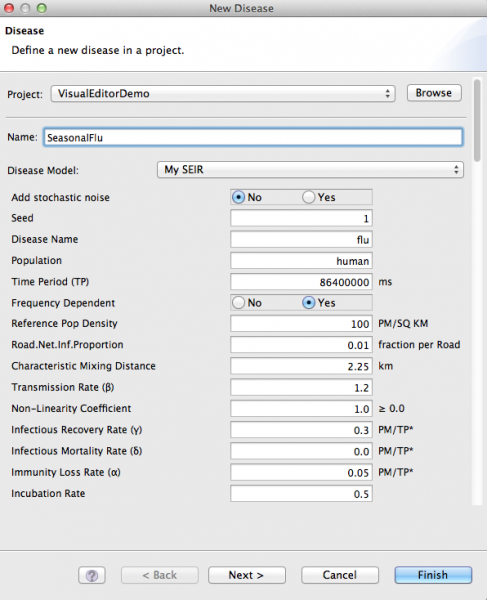
Task: Click the 'Immunity Loss Rate (α)' label
Action: pos(66,472)
